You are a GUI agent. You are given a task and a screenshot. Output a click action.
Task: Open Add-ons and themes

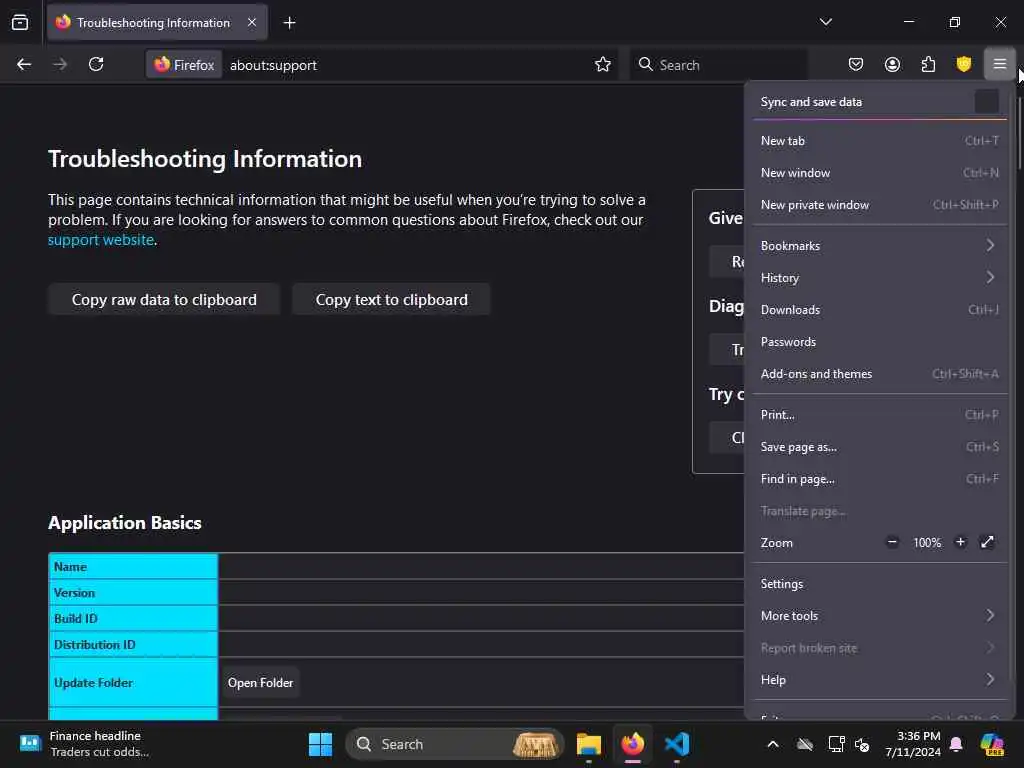[879, 374]
